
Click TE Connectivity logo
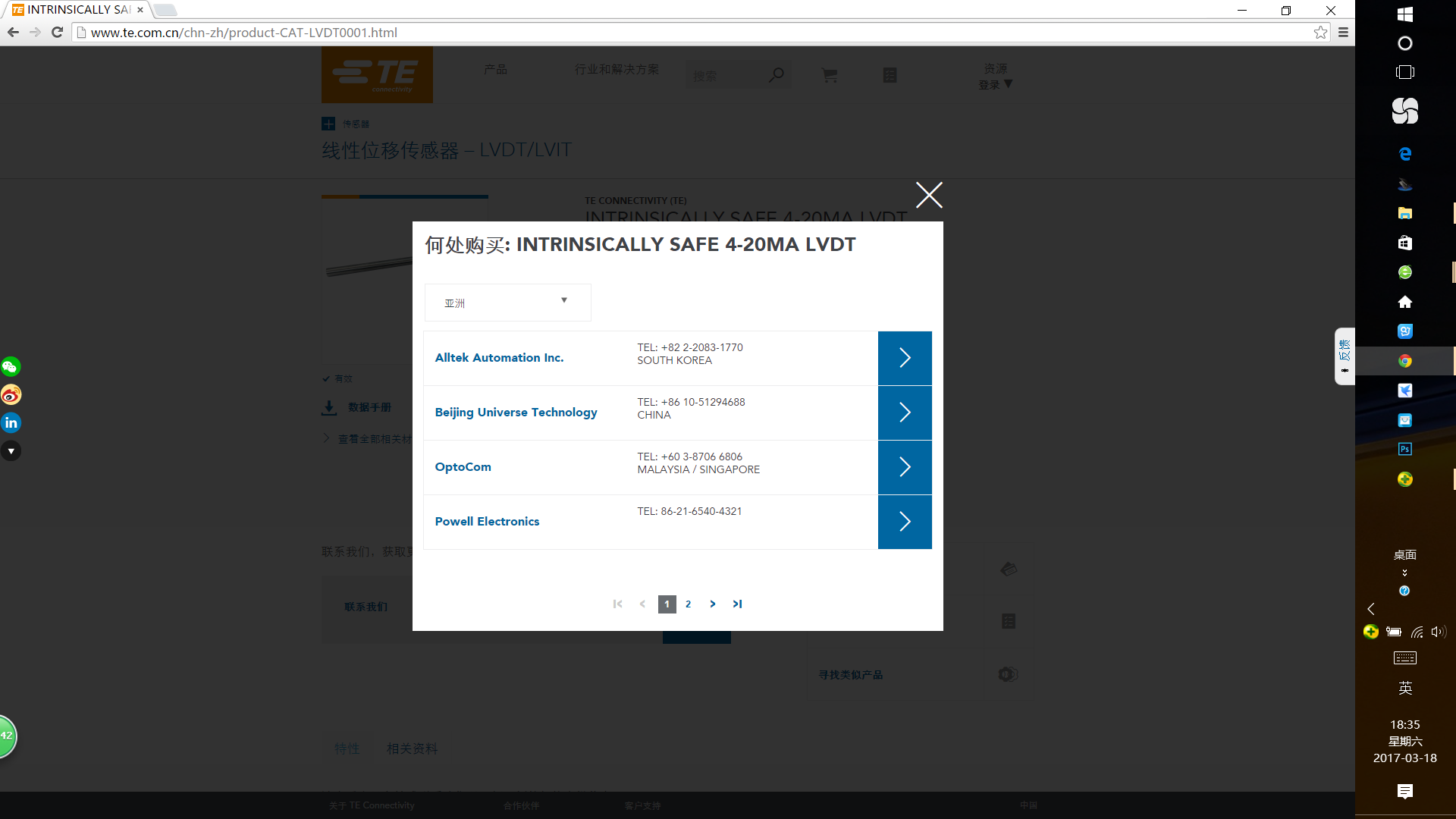click(x=377, y=74)
